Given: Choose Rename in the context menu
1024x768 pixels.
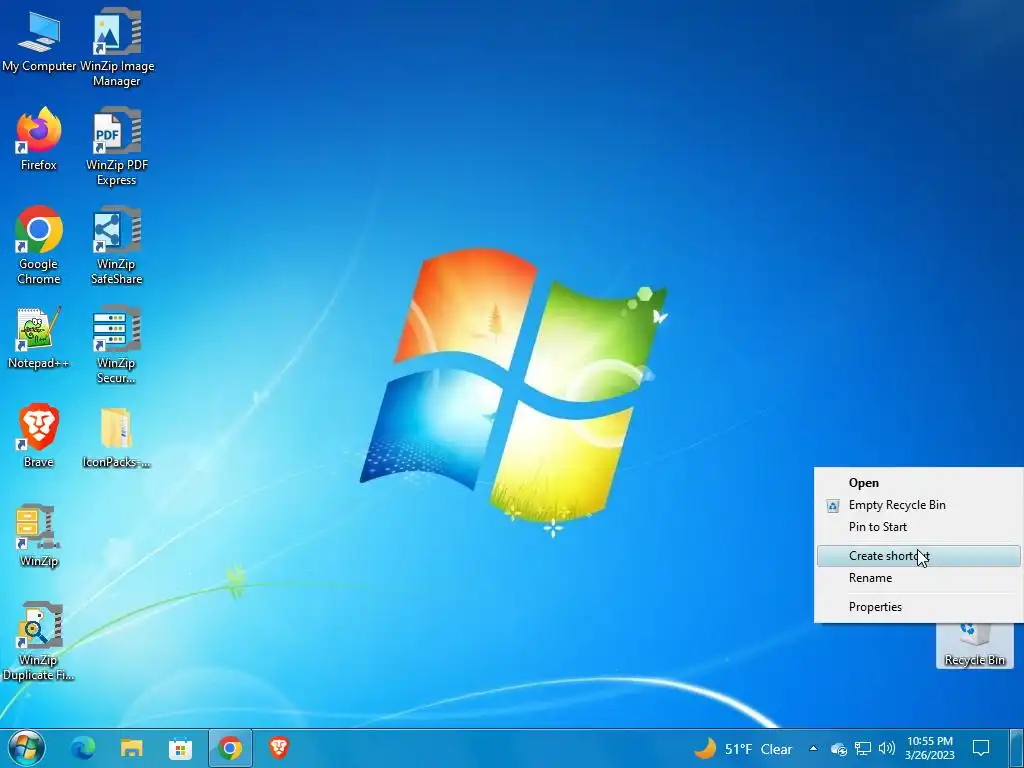Looking at the screenshot, I should click(918, 578).
